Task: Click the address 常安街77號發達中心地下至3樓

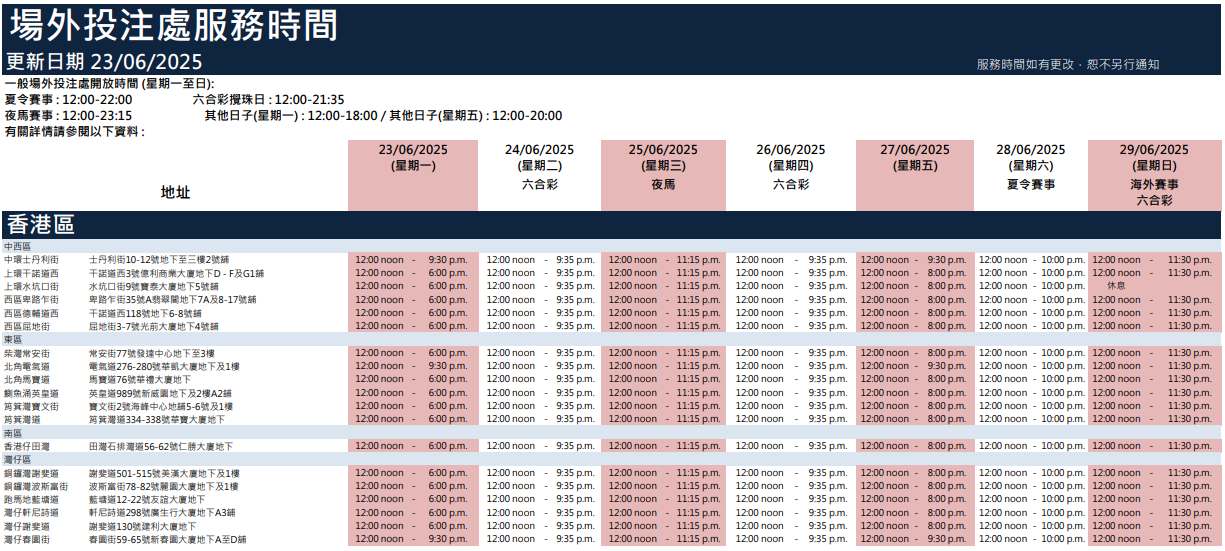Action: coord(152,353)
